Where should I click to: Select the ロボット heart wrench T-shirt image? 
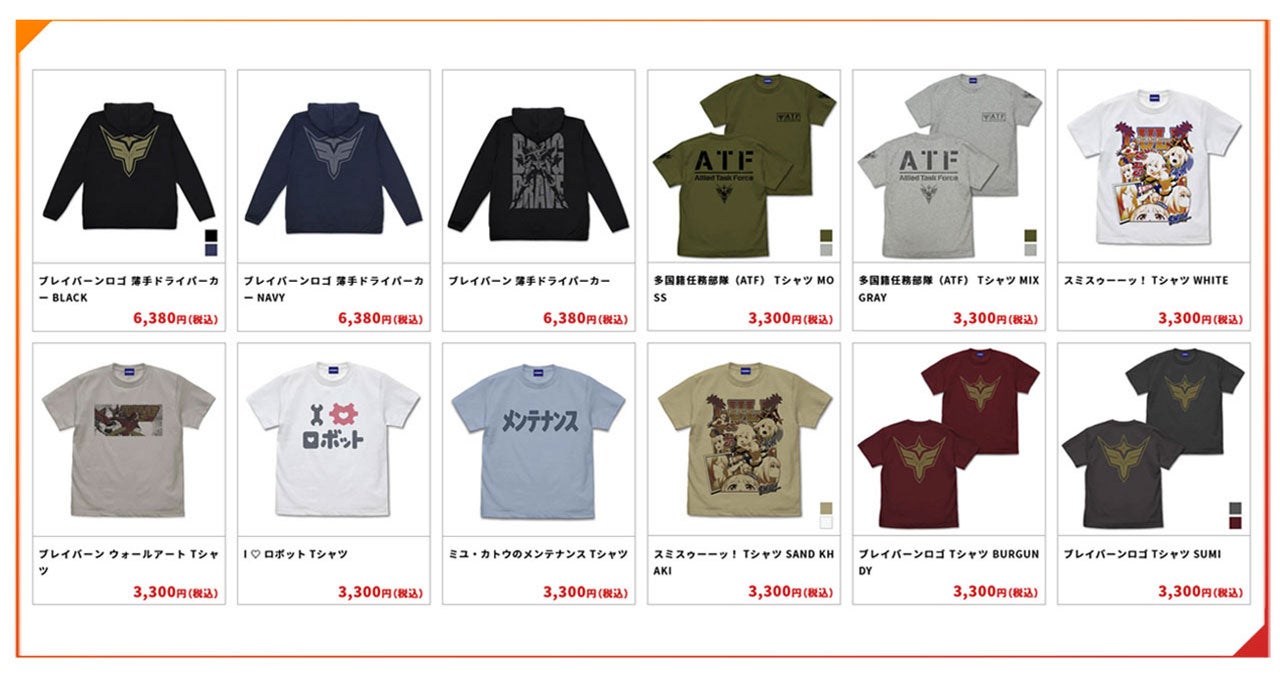[x=333, y=439]
